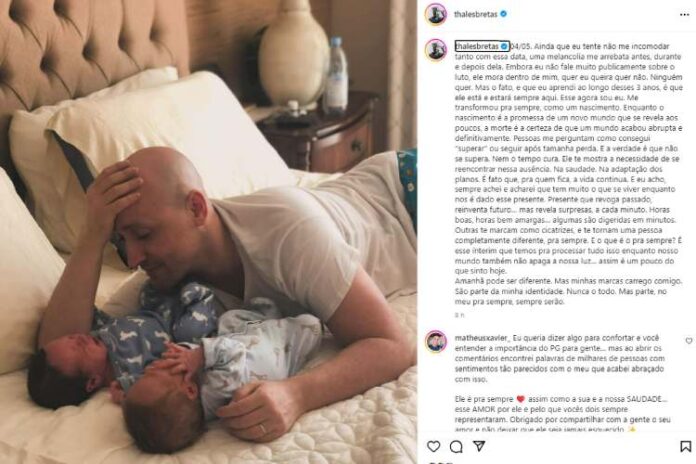Click the sparkle emoji ending the comment
696x464 pixels.
[x=632, y=429]
